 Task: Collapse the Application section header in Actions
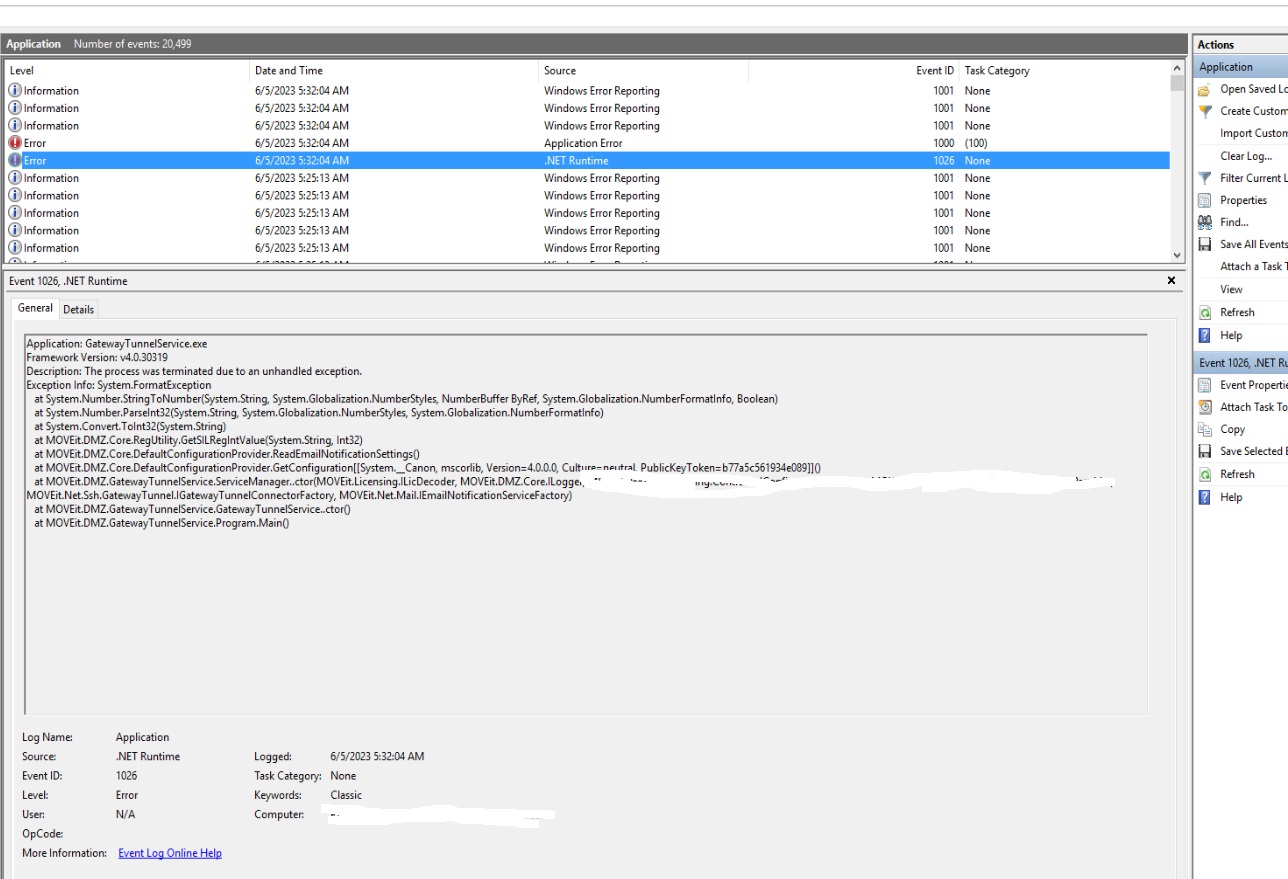click(x=1241, y=67)
